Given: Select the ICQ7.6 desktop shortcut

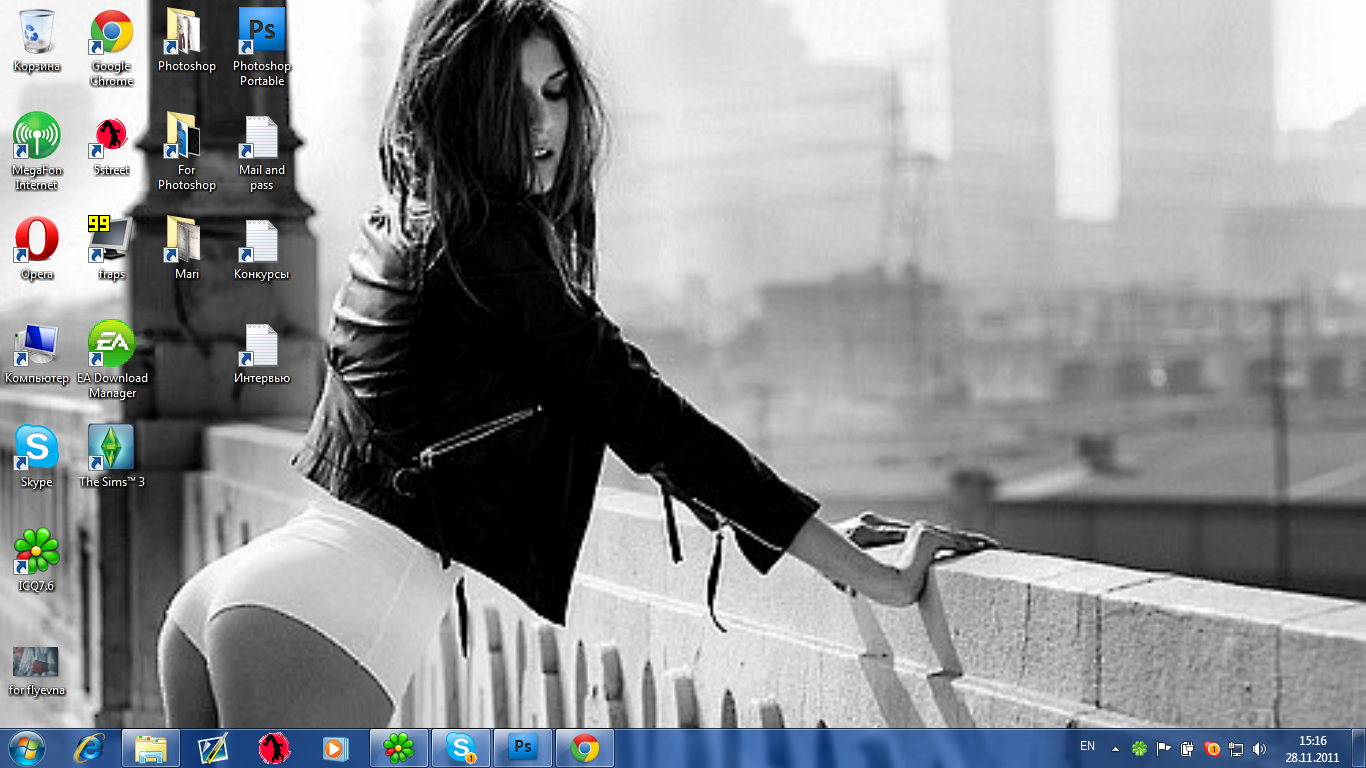Looking at the screenshot, I should (37, 561).
